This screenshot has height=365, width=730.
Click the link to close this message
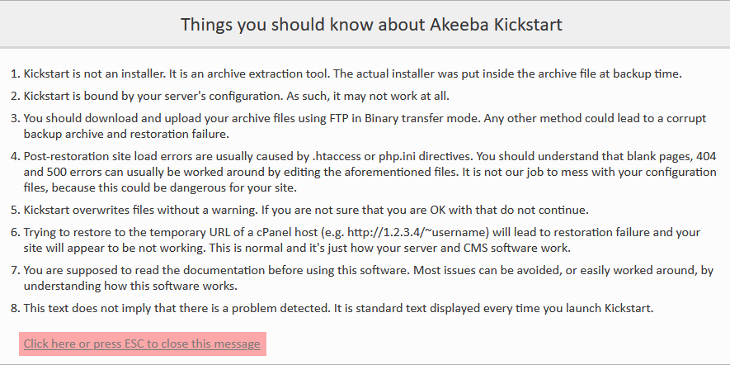tap(142, 344)
